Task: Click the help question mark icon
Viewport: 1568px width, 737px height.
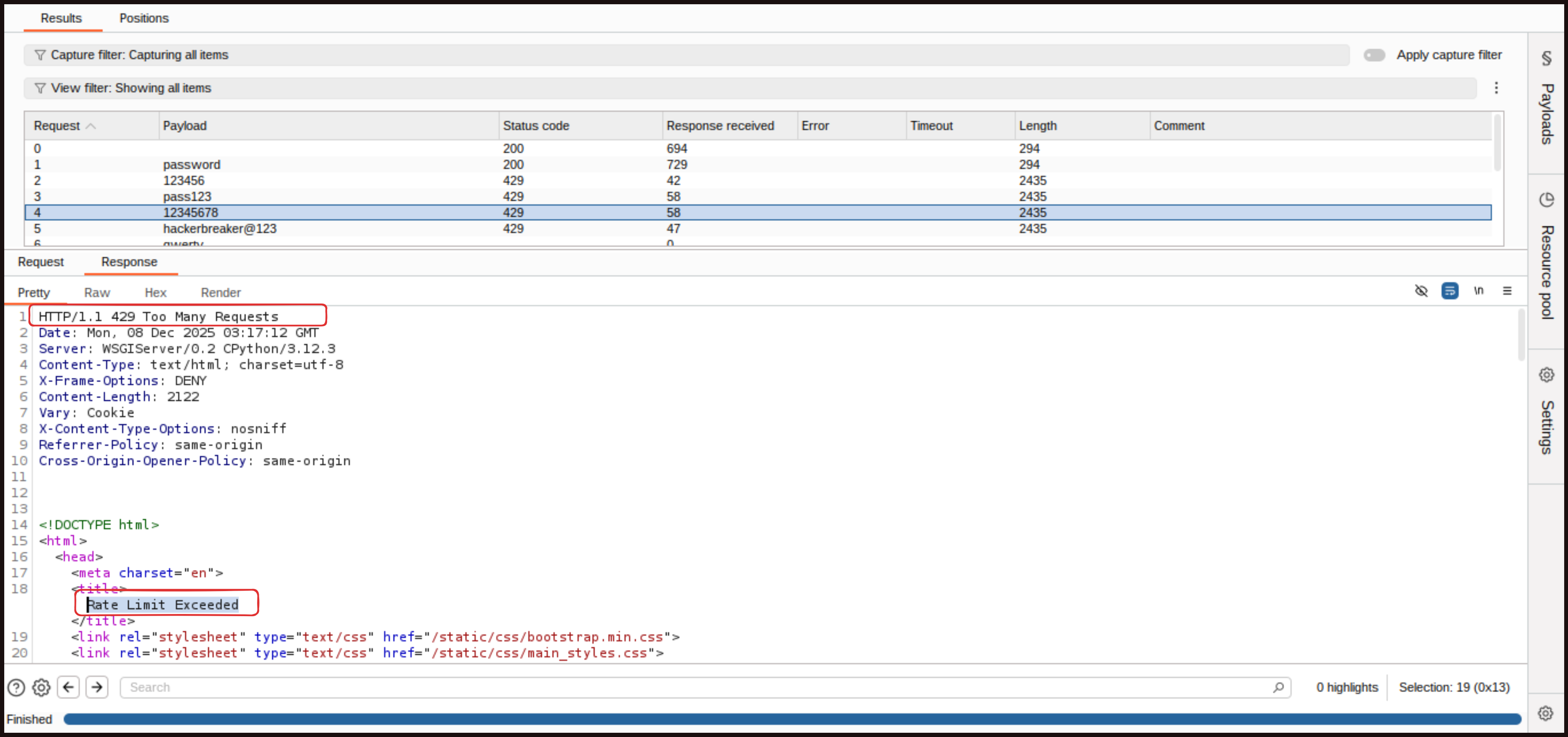Action: pyautogui.click(x=17, y=687)
